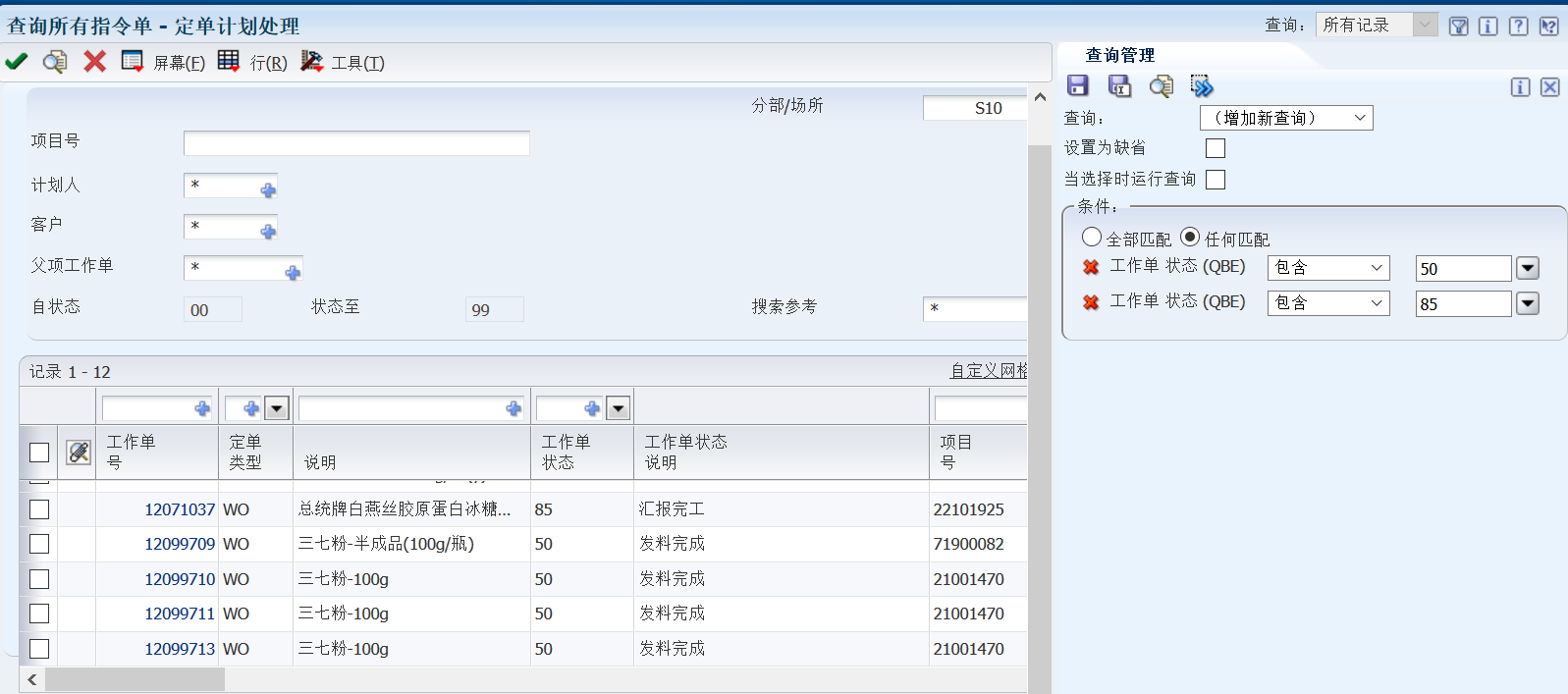Click the plus icon in 定单类型 filter cell

coord(251,408)
